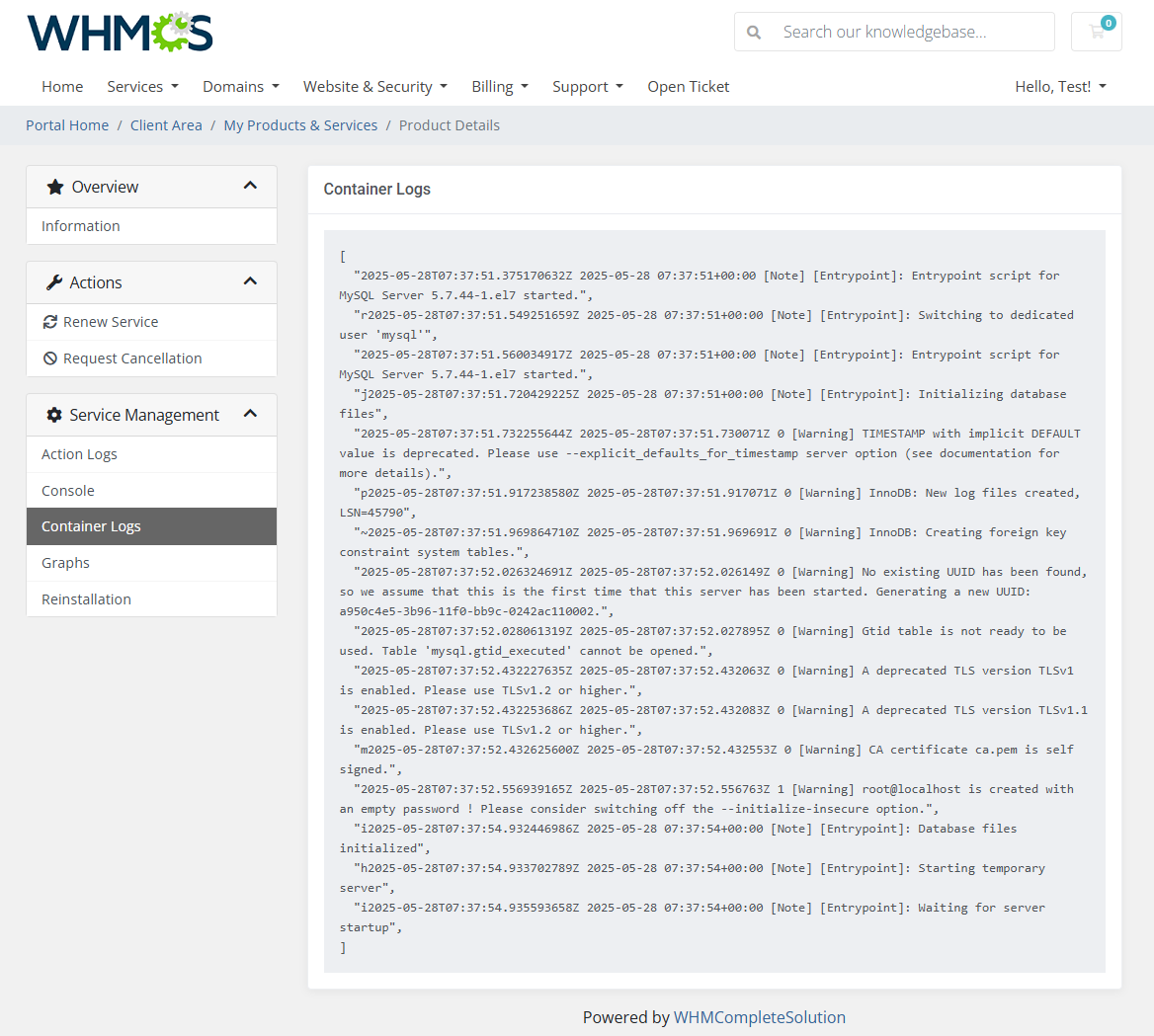
Task: Follow the Client Area breadcrumb
Action: pos(166,125)
